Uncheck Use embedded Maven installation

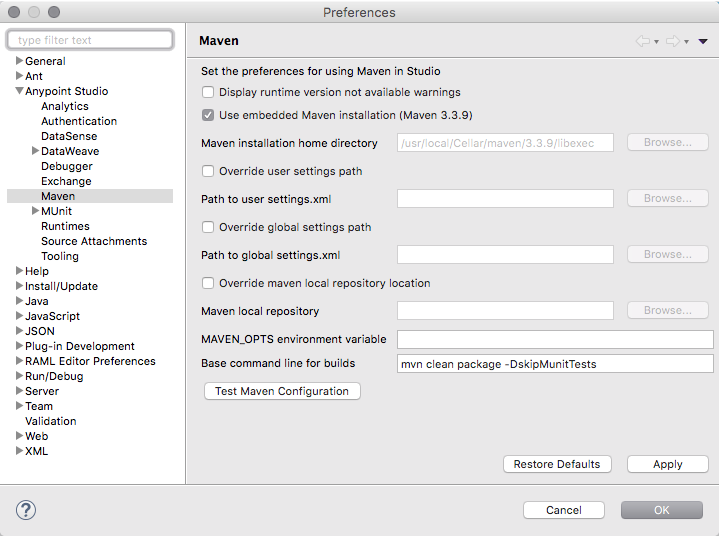[x=208, y=115]
